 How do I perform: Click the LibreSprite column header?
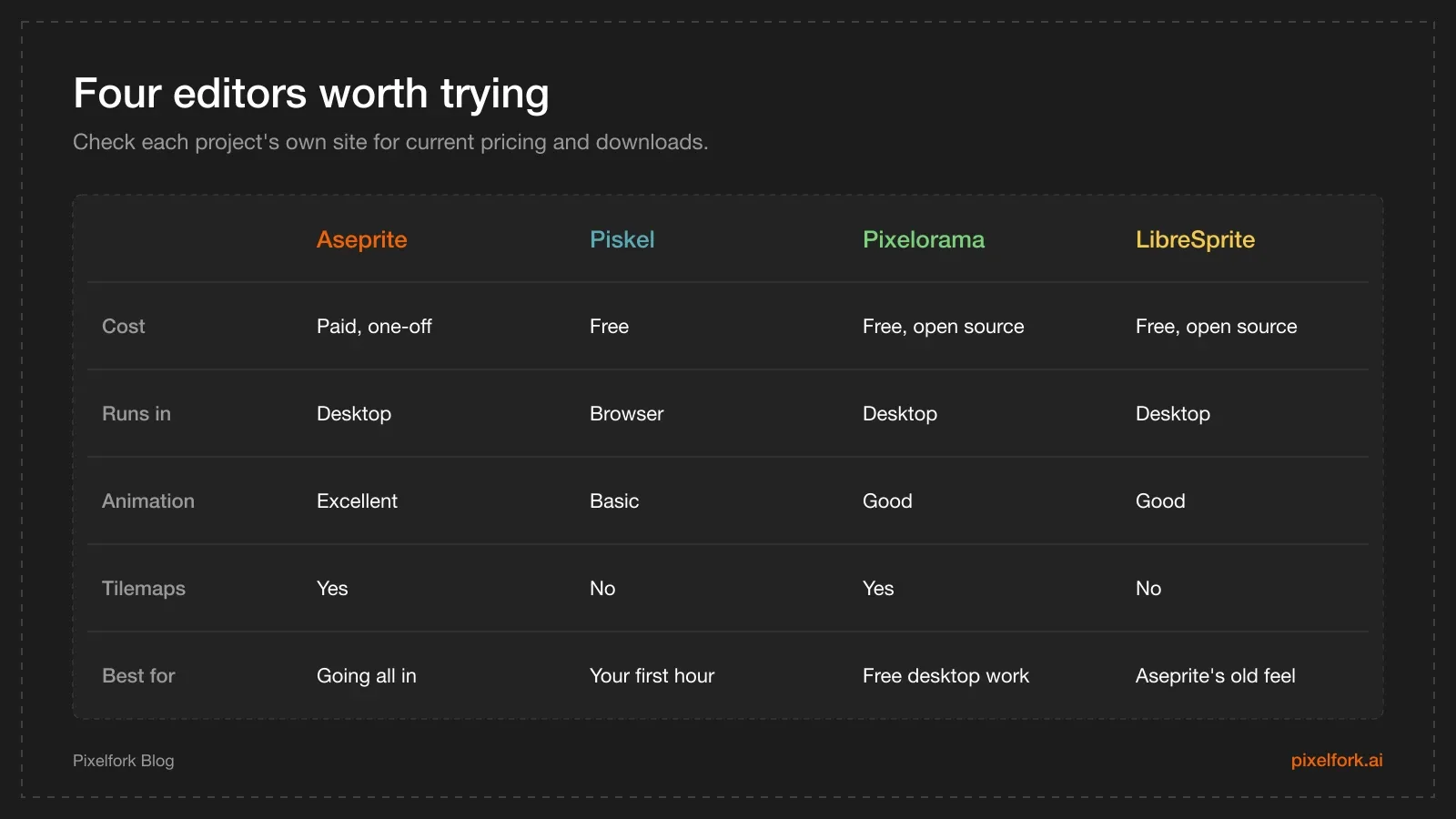point(1196,239)
